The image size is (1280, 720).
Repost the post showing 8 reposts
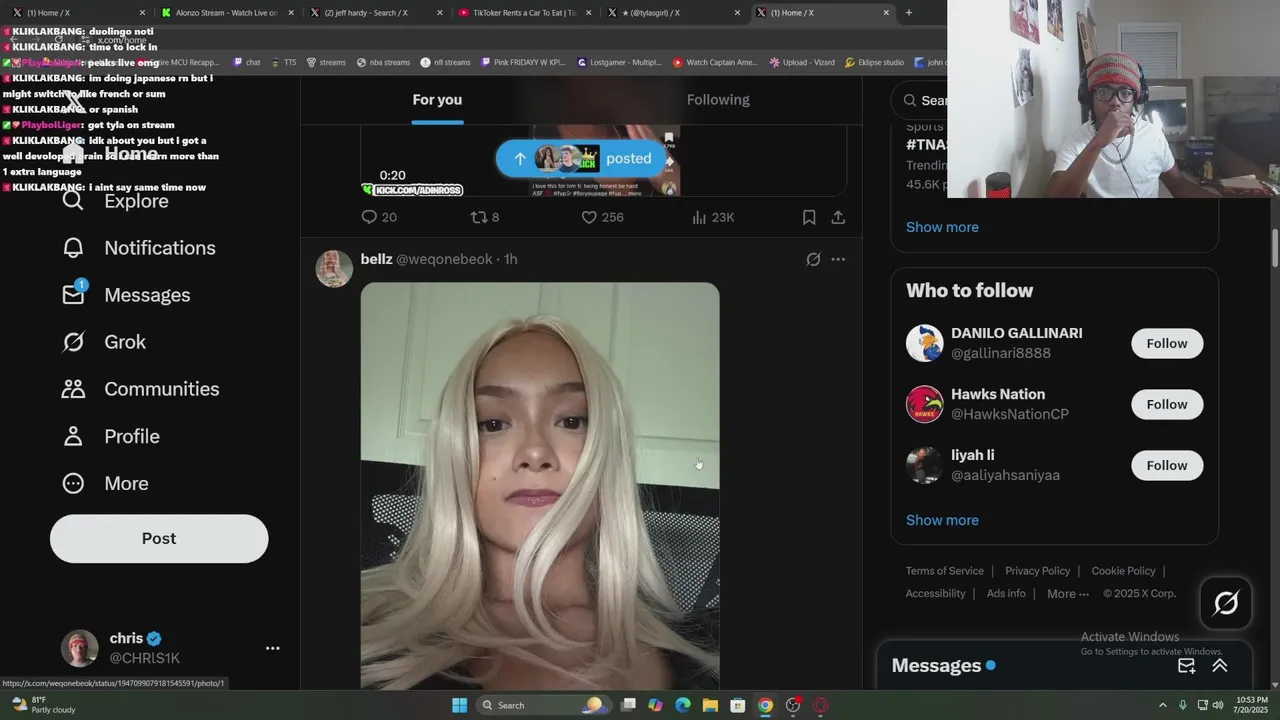coord(485,217)
